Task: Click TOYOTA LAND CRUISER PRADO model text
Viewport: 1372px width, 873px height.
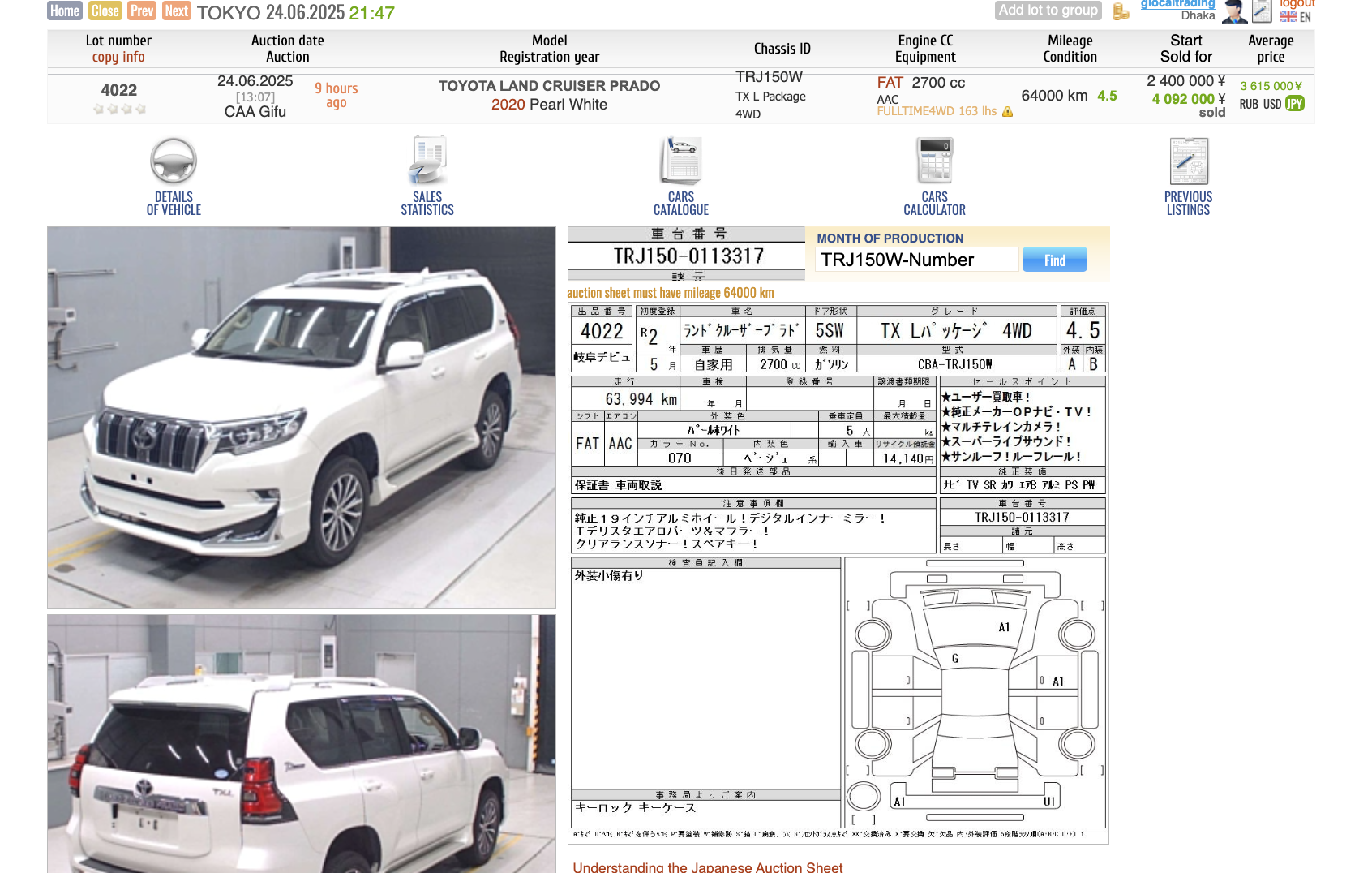Action: coord(550,86)
